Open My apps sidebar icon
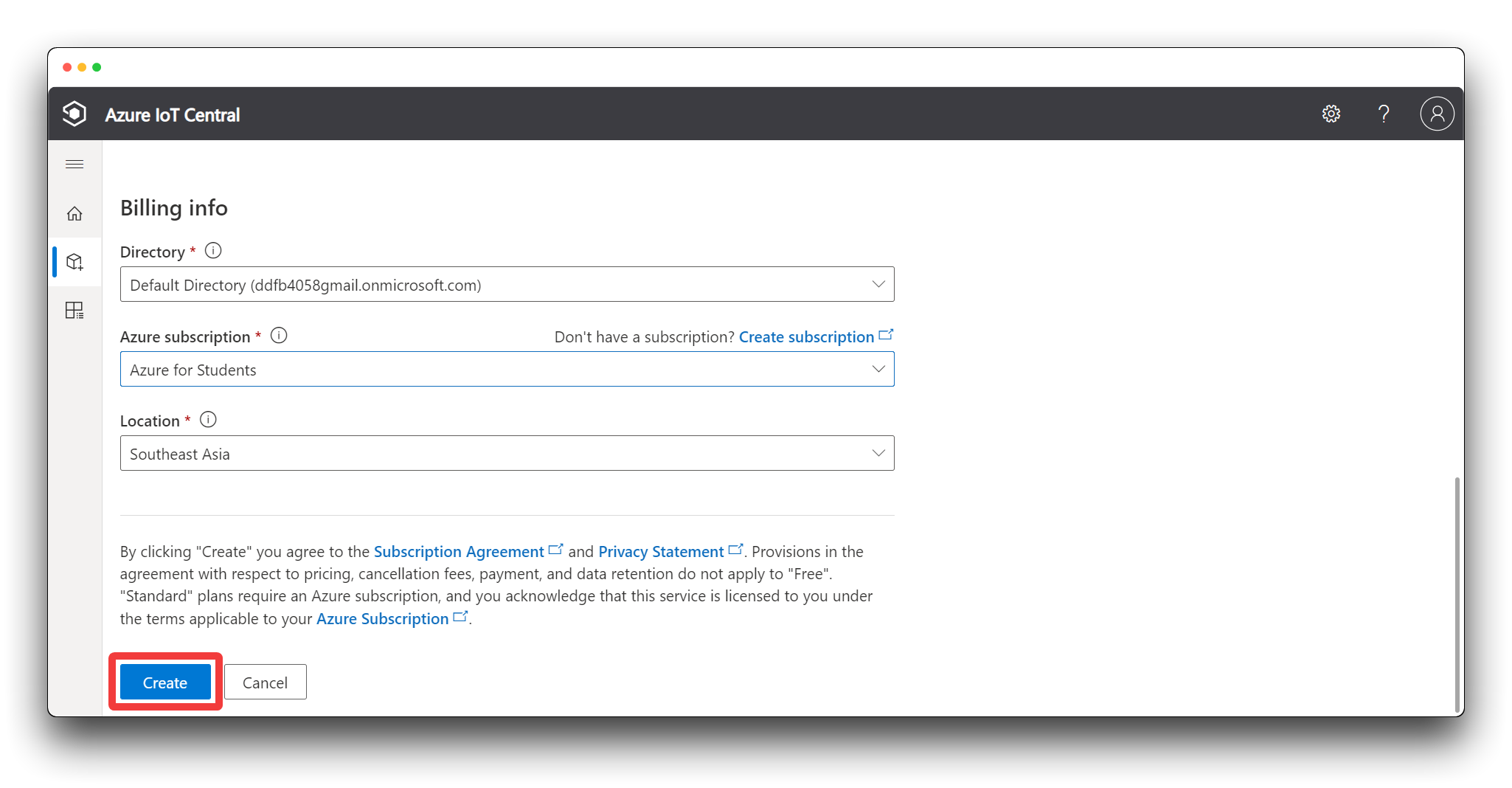The width and height of the screenshot is (1512, 788). tap(74, 311)
